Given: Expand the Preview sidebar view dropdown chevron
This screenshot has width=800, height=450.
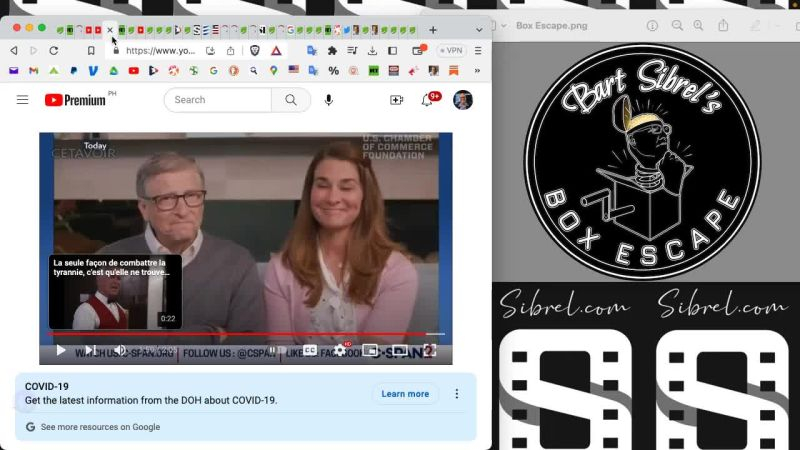Looking at the screenshot, I should (503, 25).
